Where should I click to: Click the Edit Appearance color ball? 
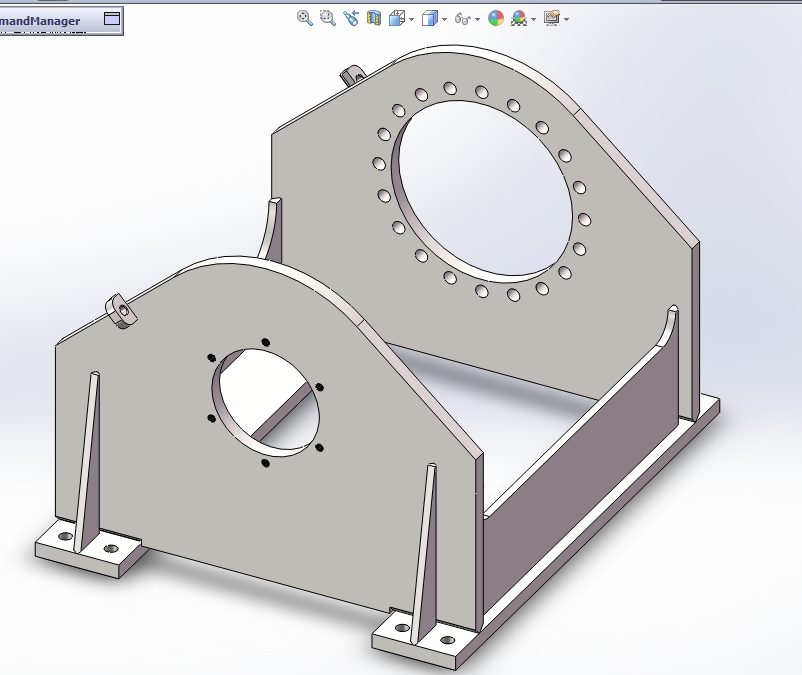pyautogui.click(x=496, y=19)
